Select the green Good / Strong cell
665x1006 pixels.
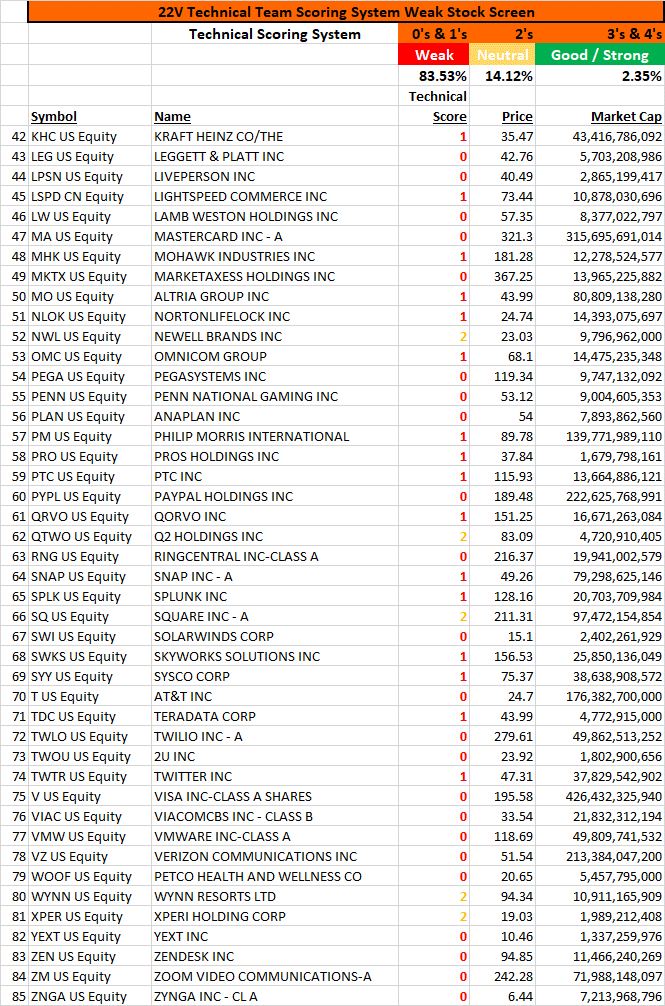click(x=600, y=55)
